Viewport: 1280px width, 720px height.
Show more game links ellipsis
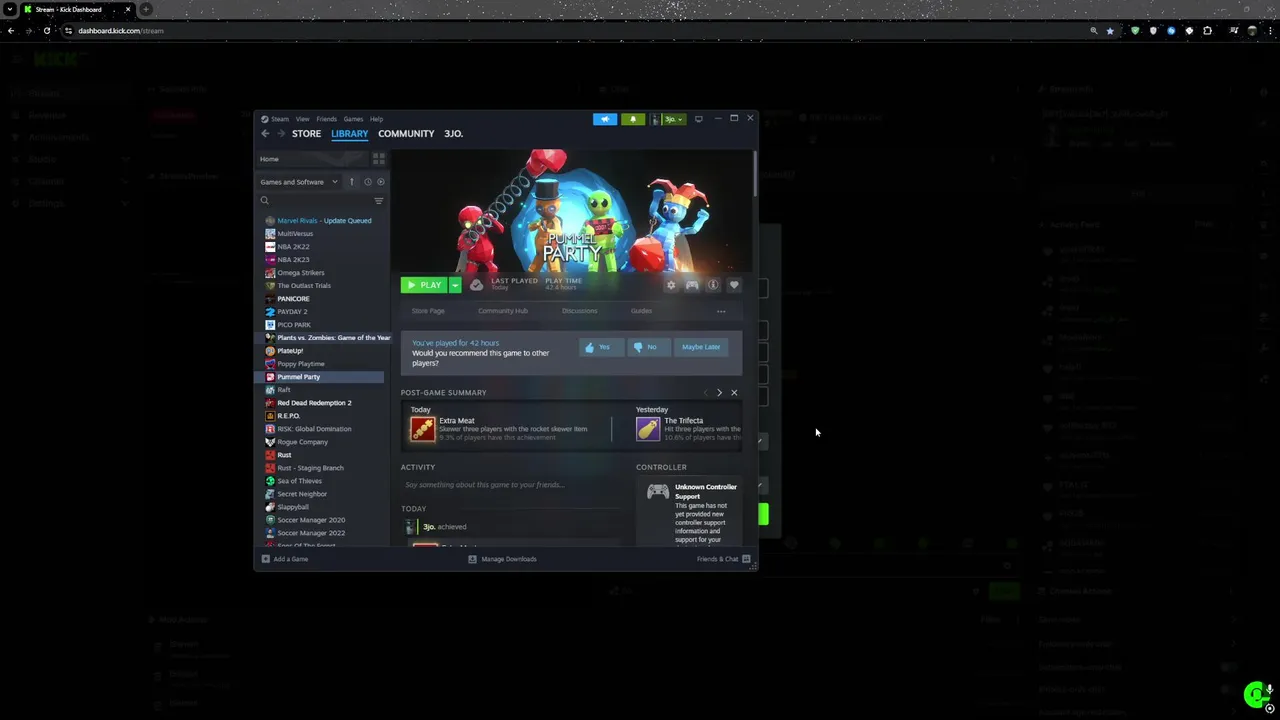[721, 311]
